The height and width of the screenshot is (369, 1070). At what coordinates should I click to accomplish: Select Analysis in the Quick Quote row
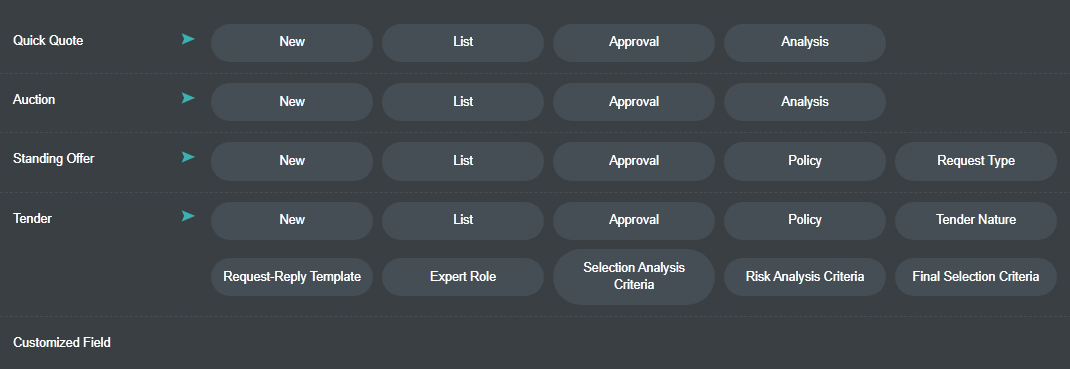pyautogui.click(x=805, y=42)
